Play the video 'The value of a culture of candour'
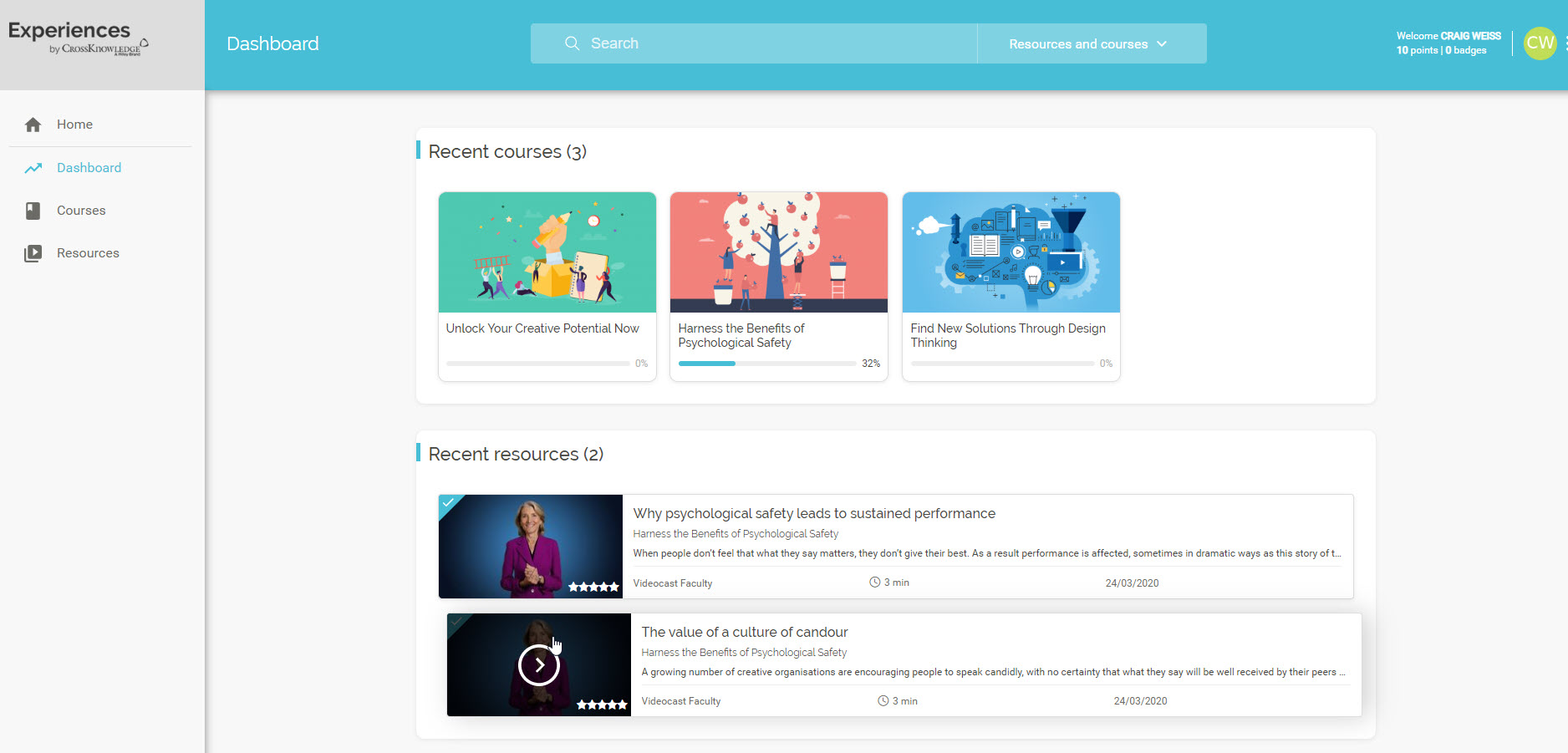The width and height of the screenshot is (1568, 753). coord(538,664)
